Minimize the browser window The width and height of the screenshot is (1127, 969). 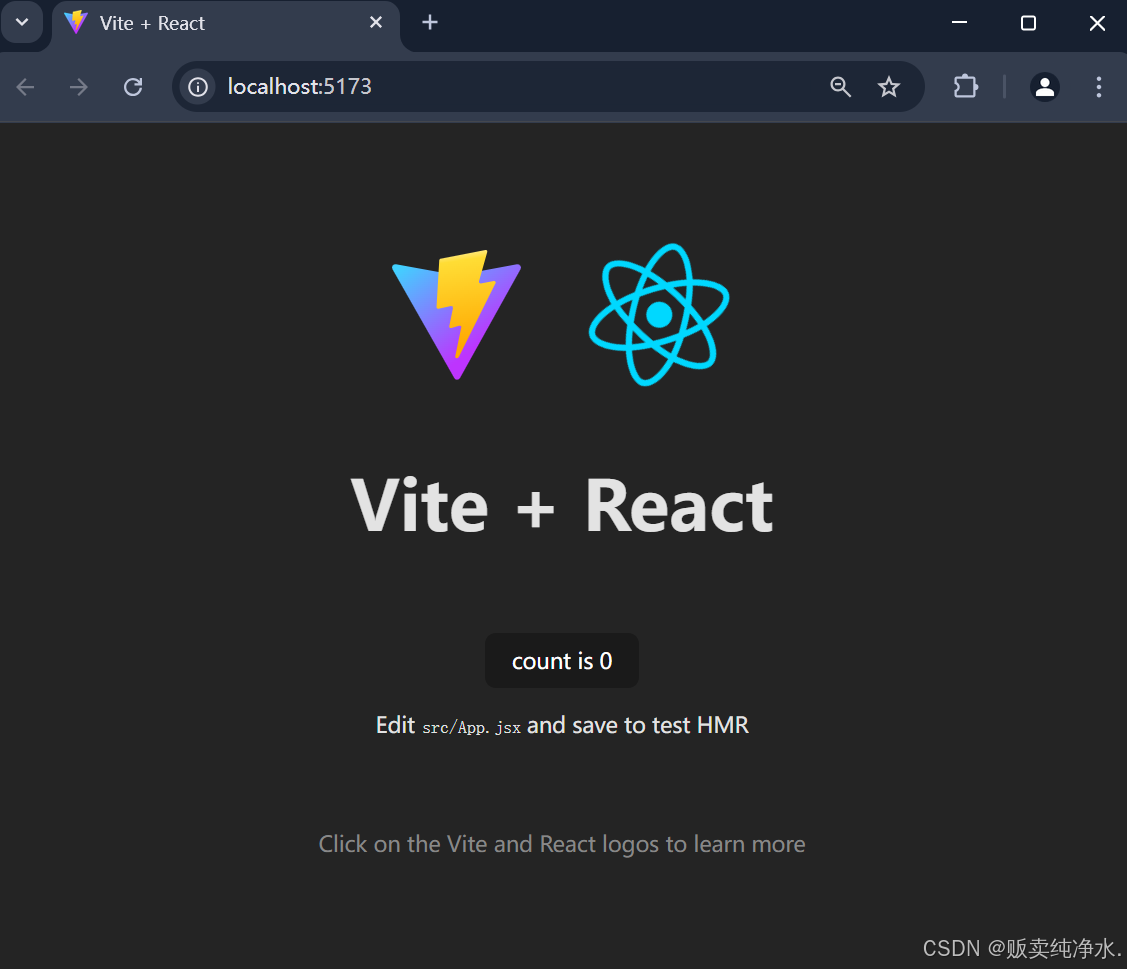[x=960, y=23]
